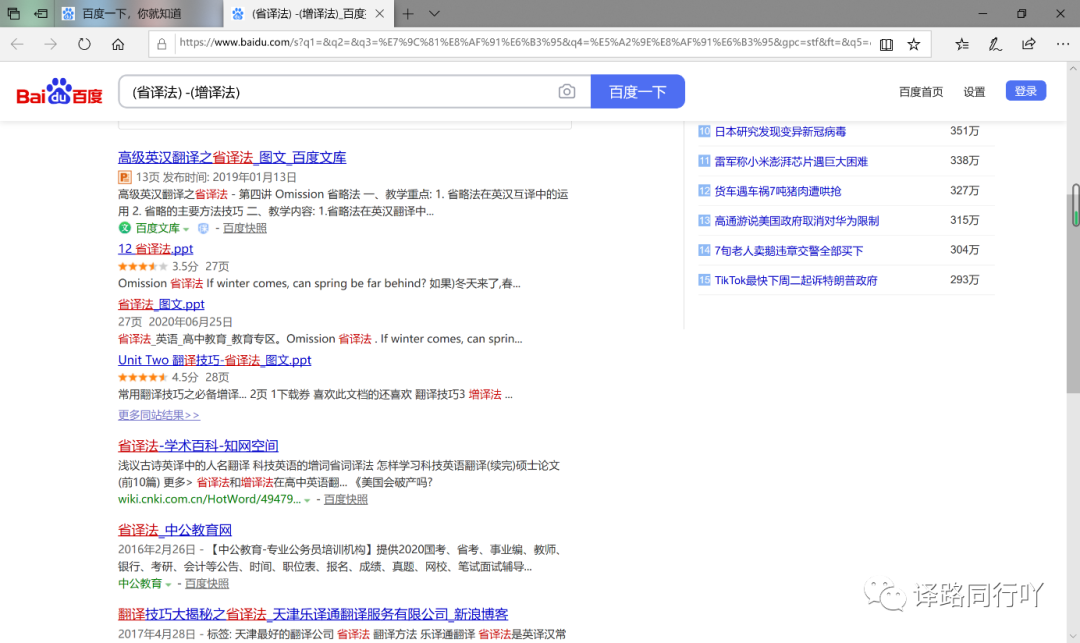Click the 中公教育 source name
Viewport: 1080px width, 643px height.
[140, 583]
